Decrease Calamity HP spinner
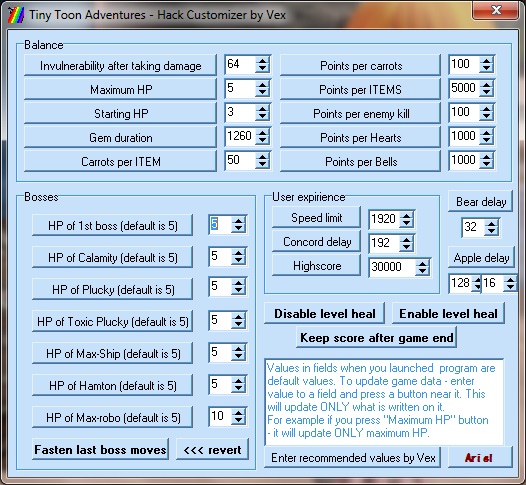The height and width of the screenshot is (485, 526). pos(239,261)
